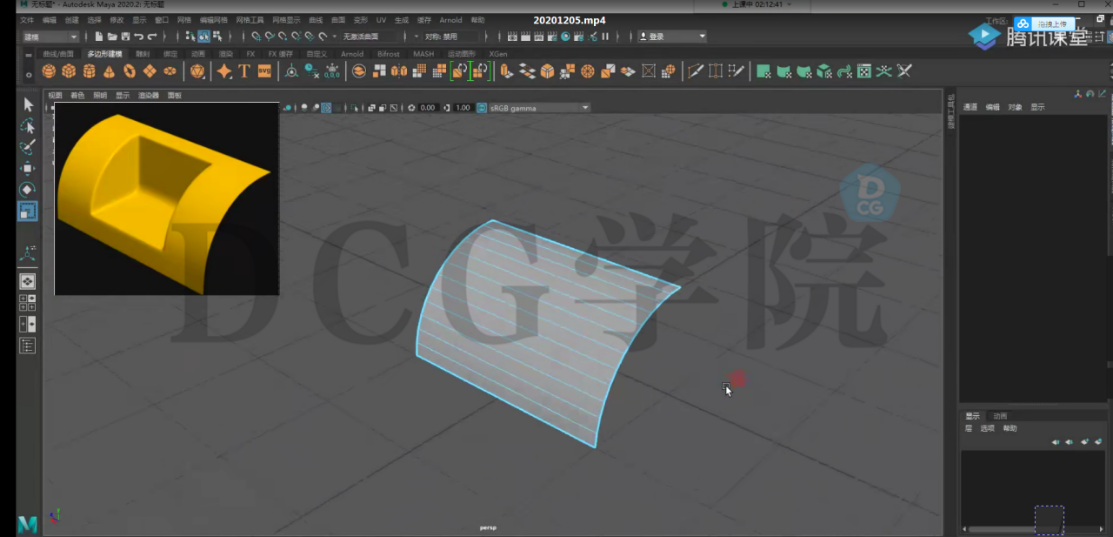1113x537 pixels.
Task: Edit the gamma value 1.00 field
Action: [x=463, y=108]
